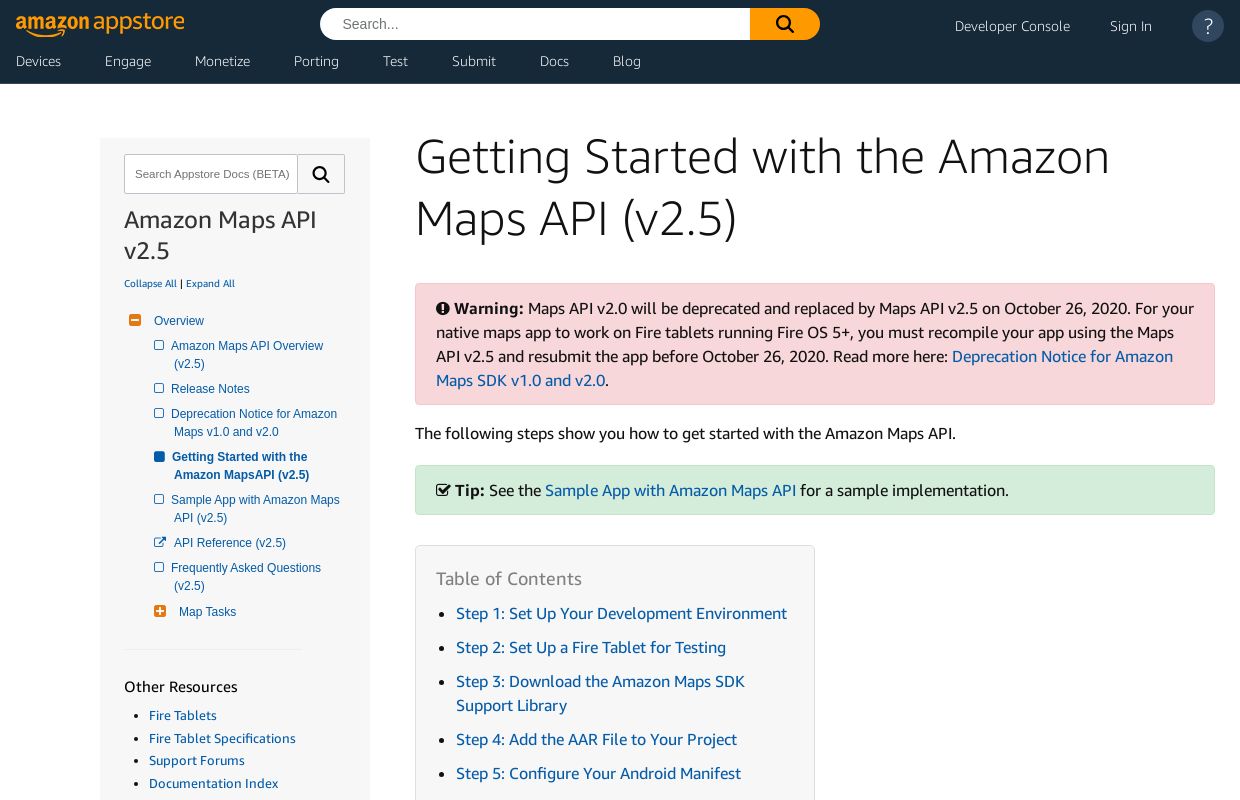Open the Blog menu
Image resolution: width=1240 pixels, height=800 pixels.
coord(627,61)
